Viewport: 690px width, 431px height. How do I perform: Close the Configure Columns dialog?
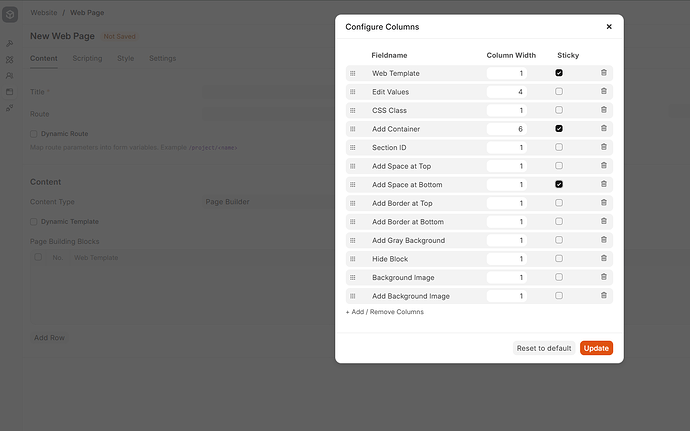[x=609, y=27]
